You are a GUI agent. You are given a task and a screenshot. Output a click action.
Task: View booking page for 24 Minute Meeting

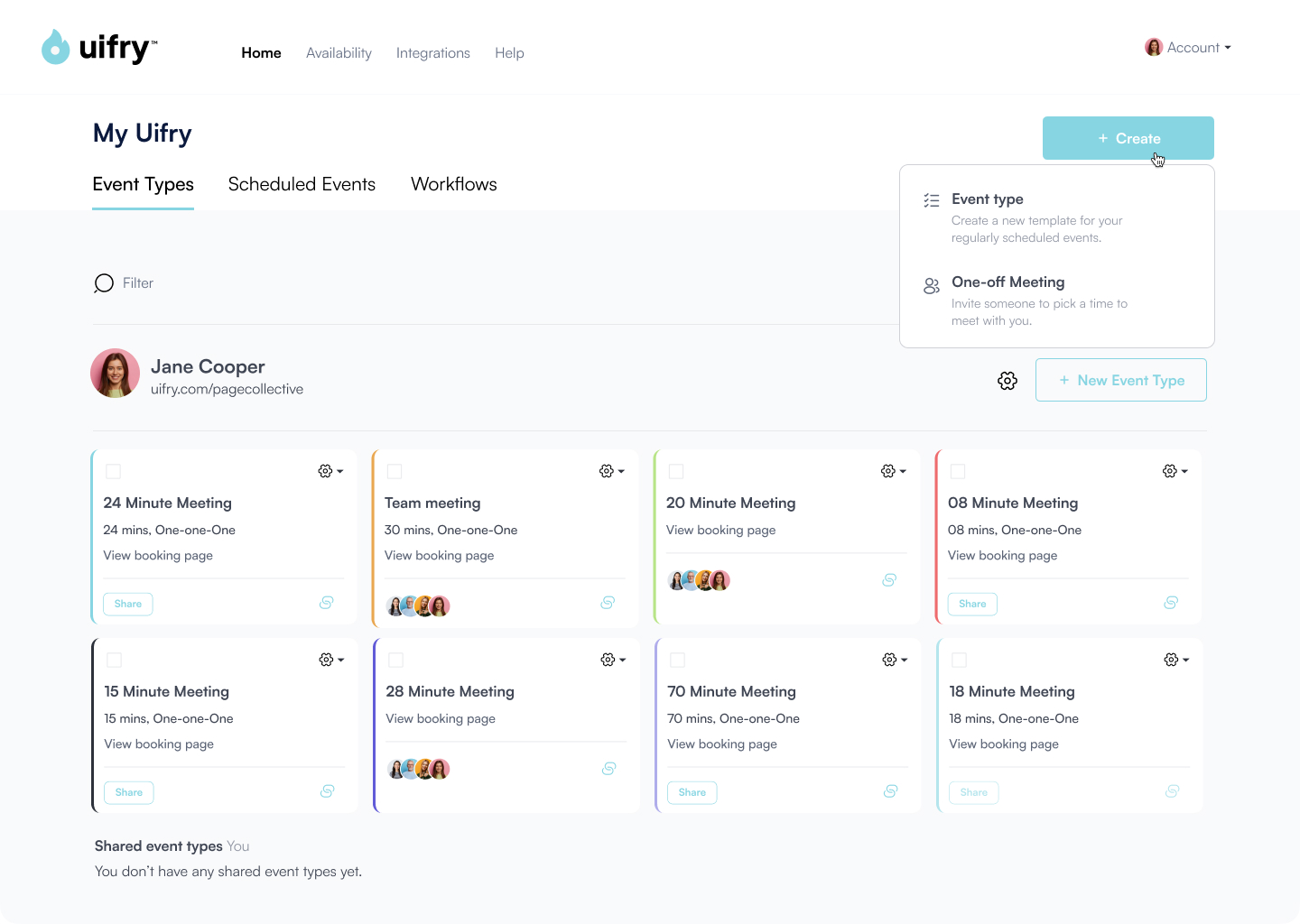tap(158, 556)
